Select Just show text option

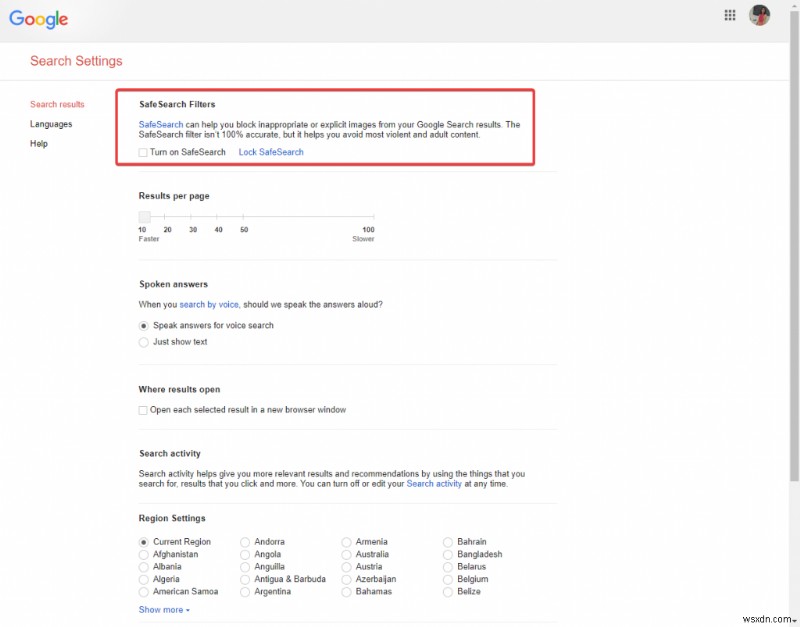tap(143, 341)
